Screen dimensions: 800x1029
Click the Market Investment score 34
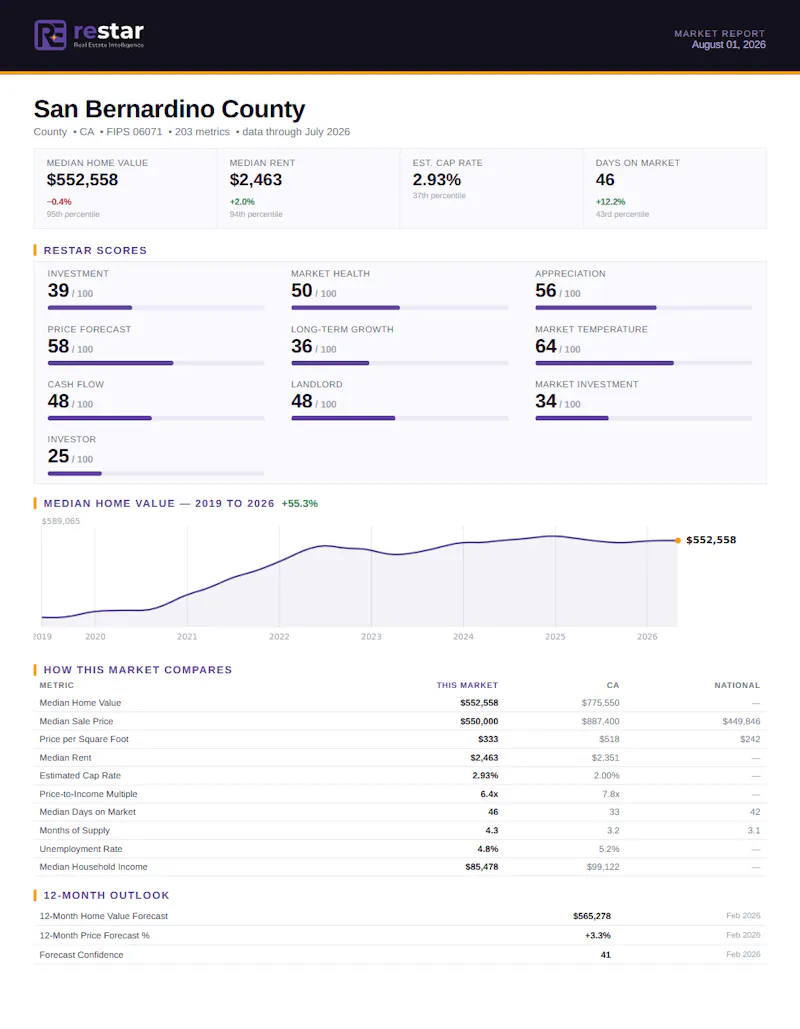pyautogui.click(x=545, y=401)
